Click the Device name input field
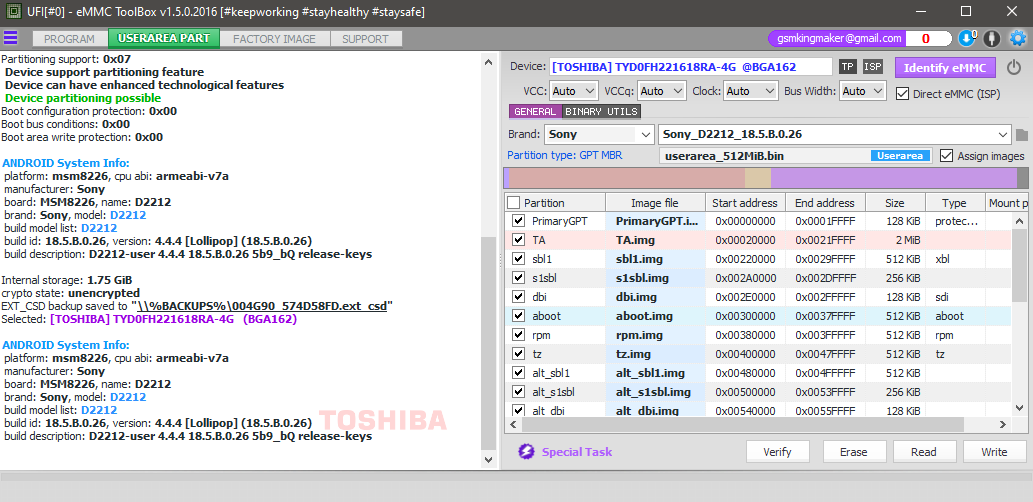This screenshot has height=502, width=1033. [690, 67]
